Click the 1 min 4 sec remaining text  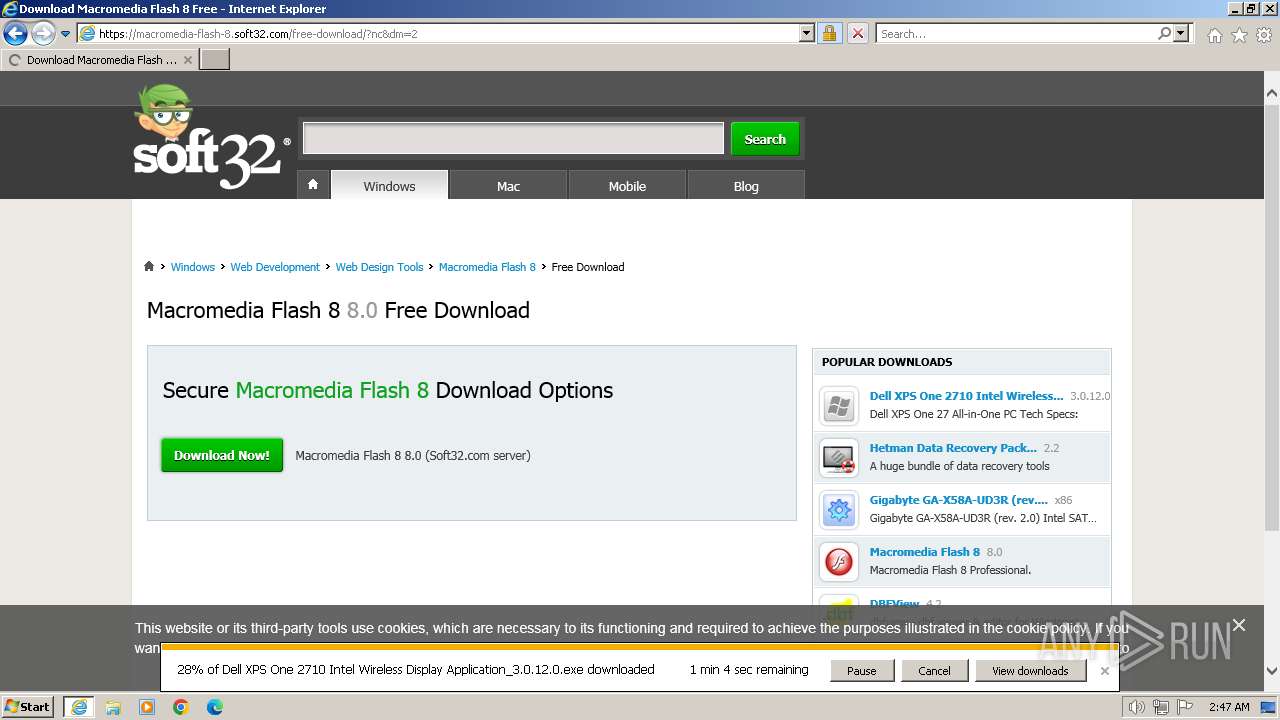749,670
